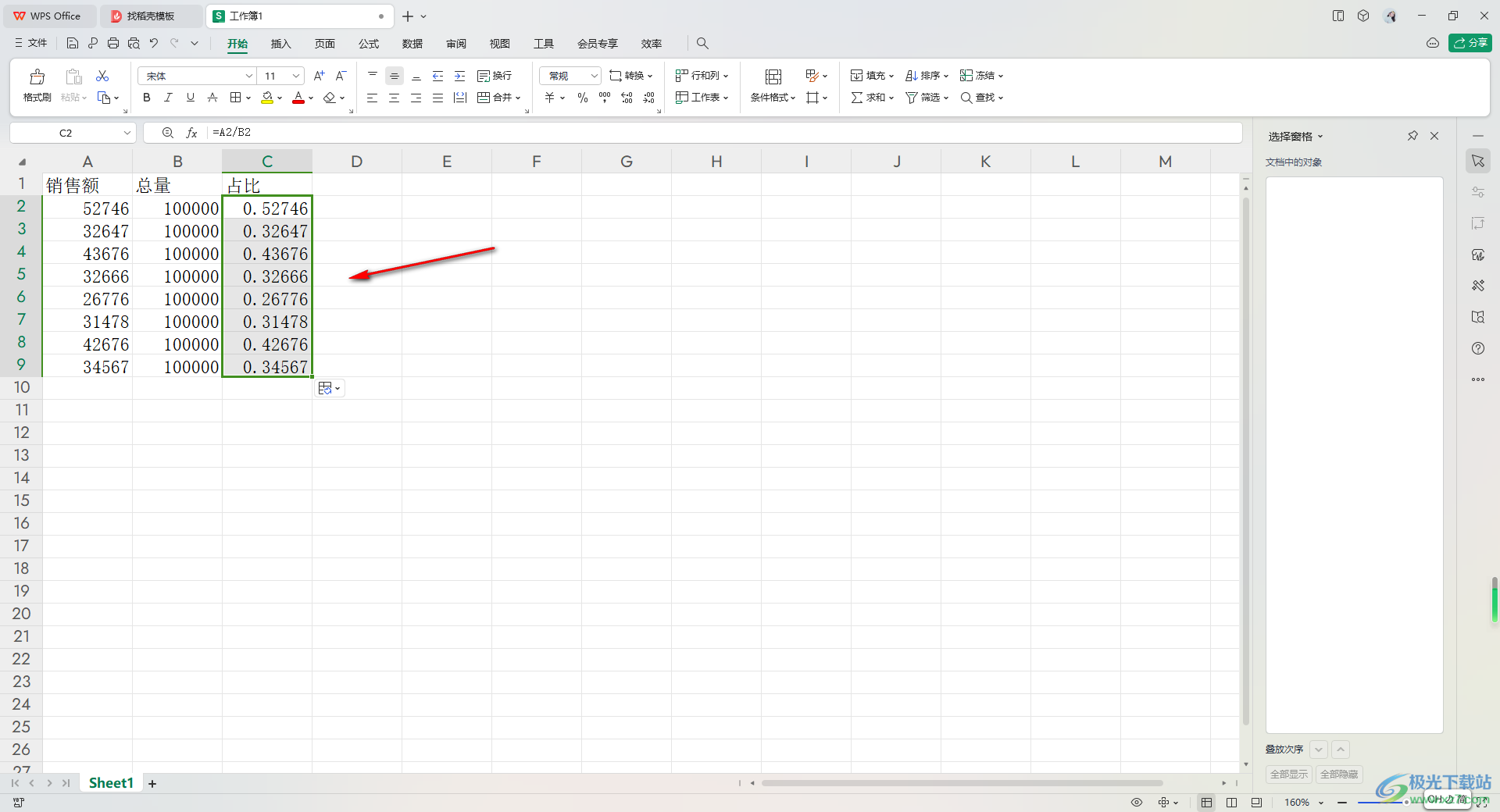Switch to the Page (页面) tab
The image size is (1500, 812).
click(x=325, y=44)
